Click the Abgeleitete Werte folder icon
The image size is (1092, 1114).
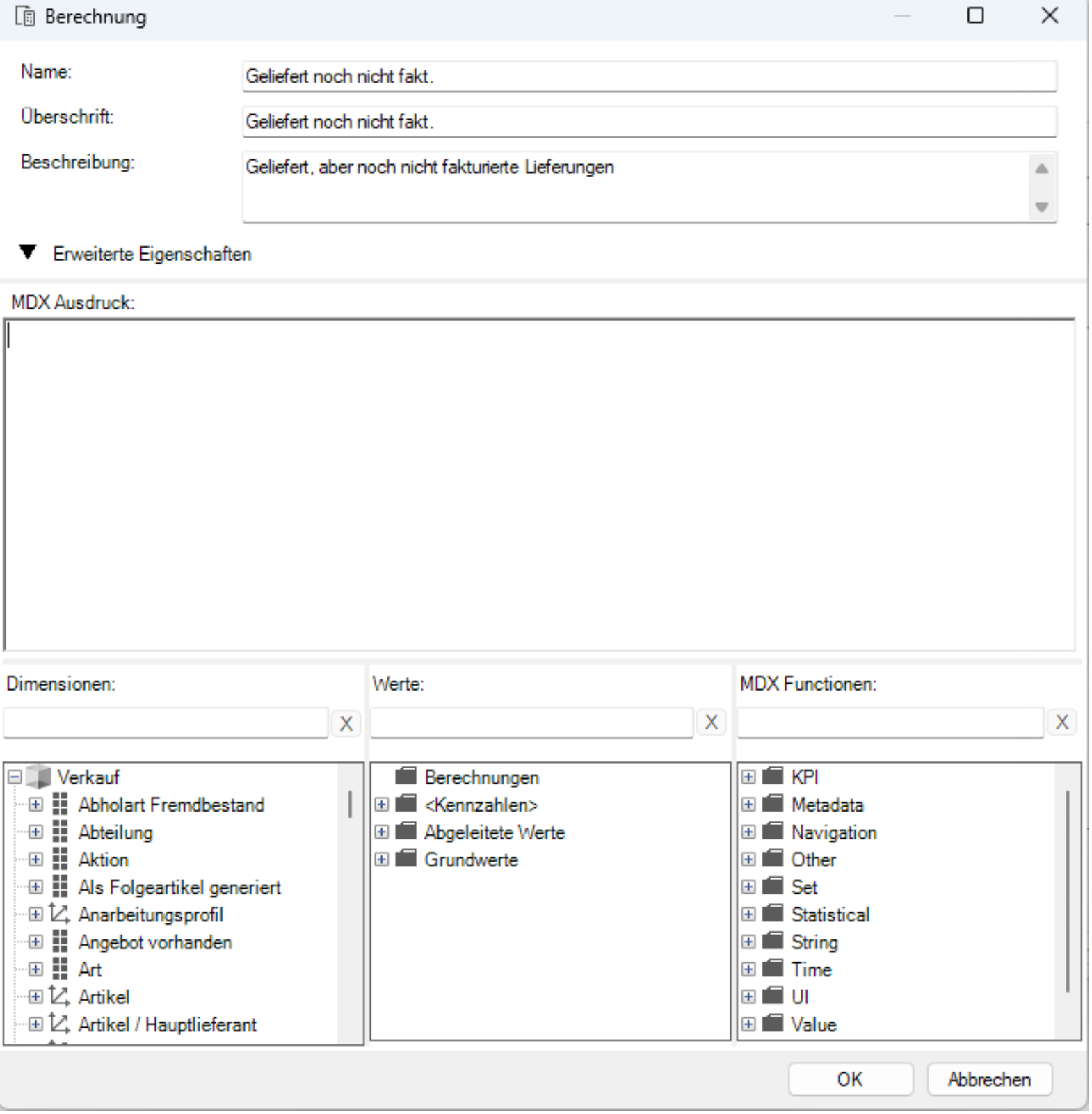(406, 831)
